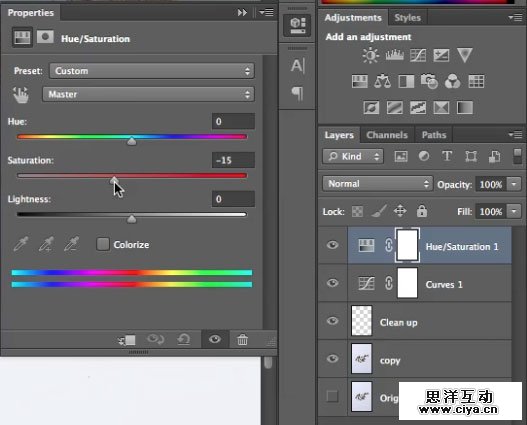Select the on-image targeted adjustment hand tool
The image size is (527, 425).
[21, 95]
